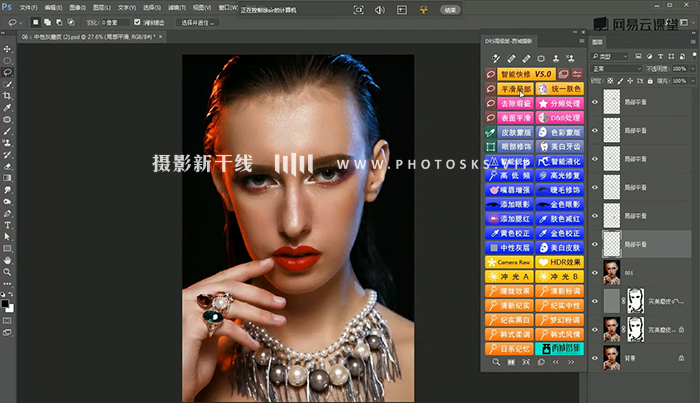
Task: Hide the gray 完美磨皮 layer with mask
Action: tap(595, 301)
